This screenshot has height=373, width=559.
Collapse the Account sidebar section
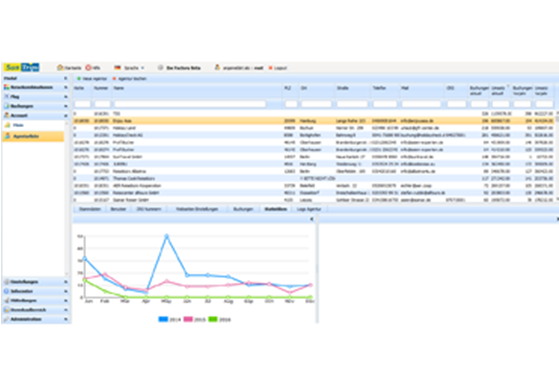pos(66,116)
